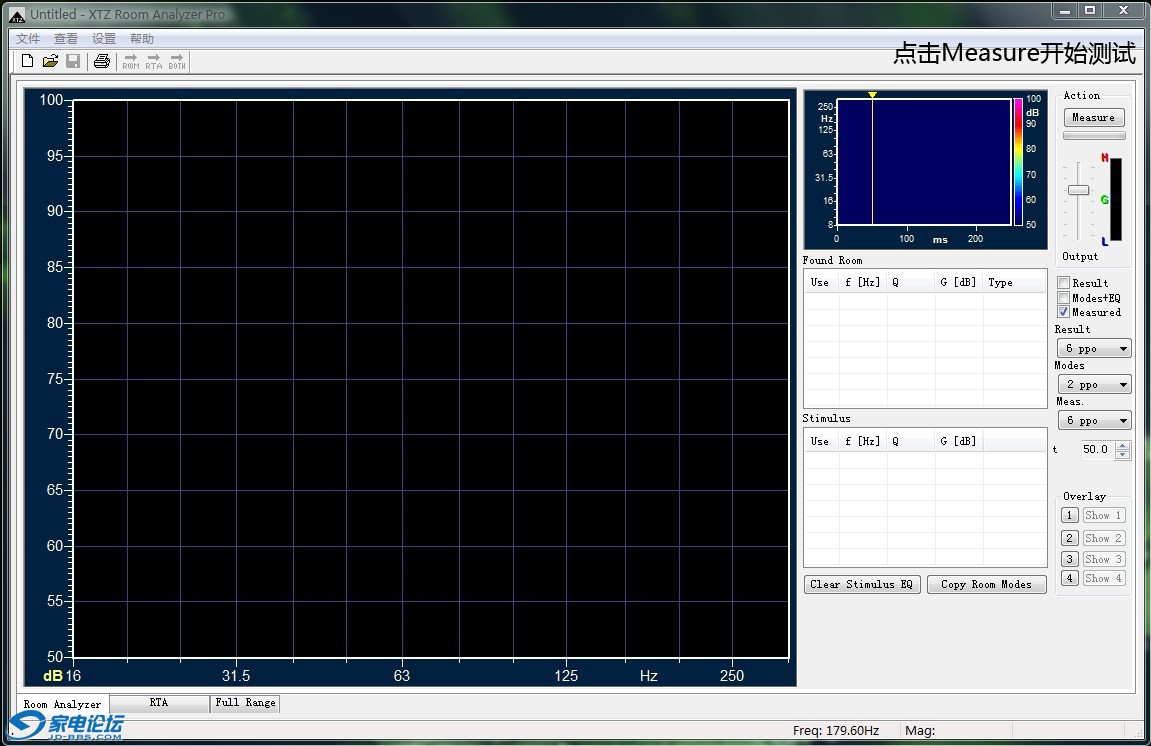Open the Meas. ppo dropdown
Image resolution: width=1151 pixels, height=746 pixels.
(x=1094, y=420)
